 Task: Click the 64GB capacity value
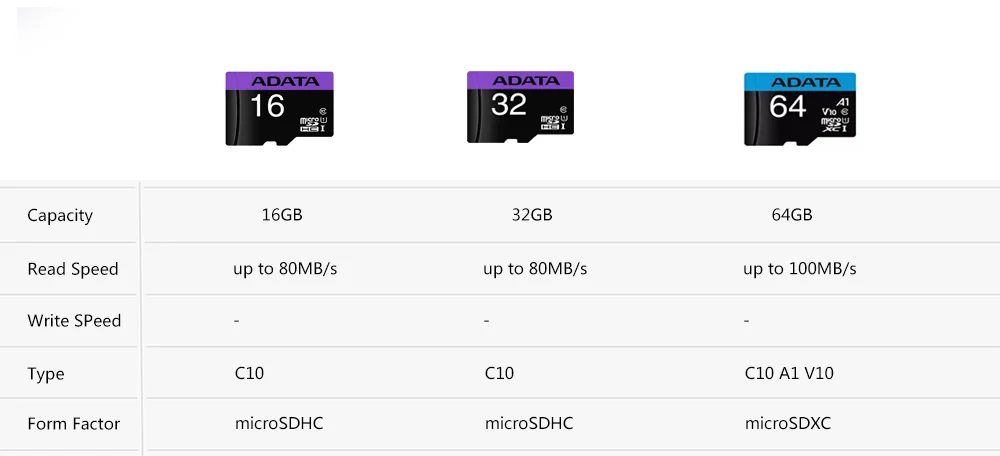point(792,215)
